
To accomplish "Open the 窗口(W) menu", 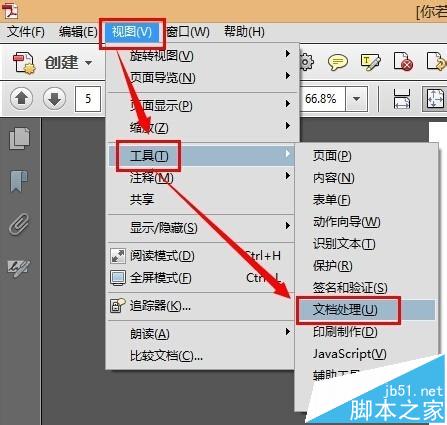I will click(x=188, y=32).
